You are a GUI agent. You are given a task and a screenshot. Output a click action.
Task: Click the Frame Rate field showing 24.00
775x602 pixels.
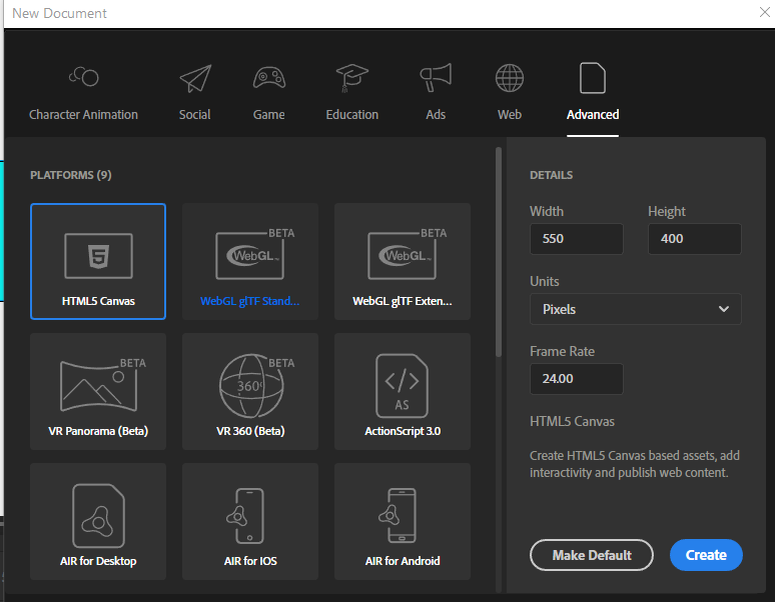(576, 379)
